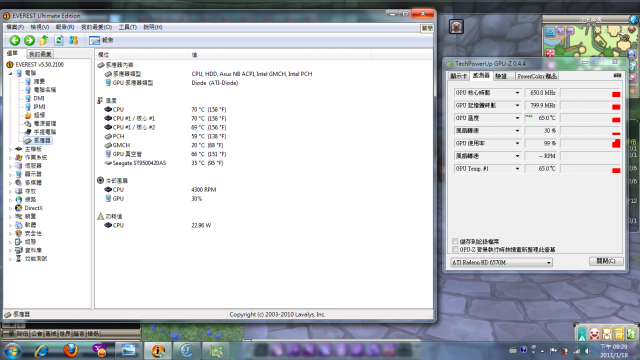This screenshot has height=360, width=640.
Task: Click the Close (C) button in GPU-Z
Action: pyautogui.click(x=606, y=261)
